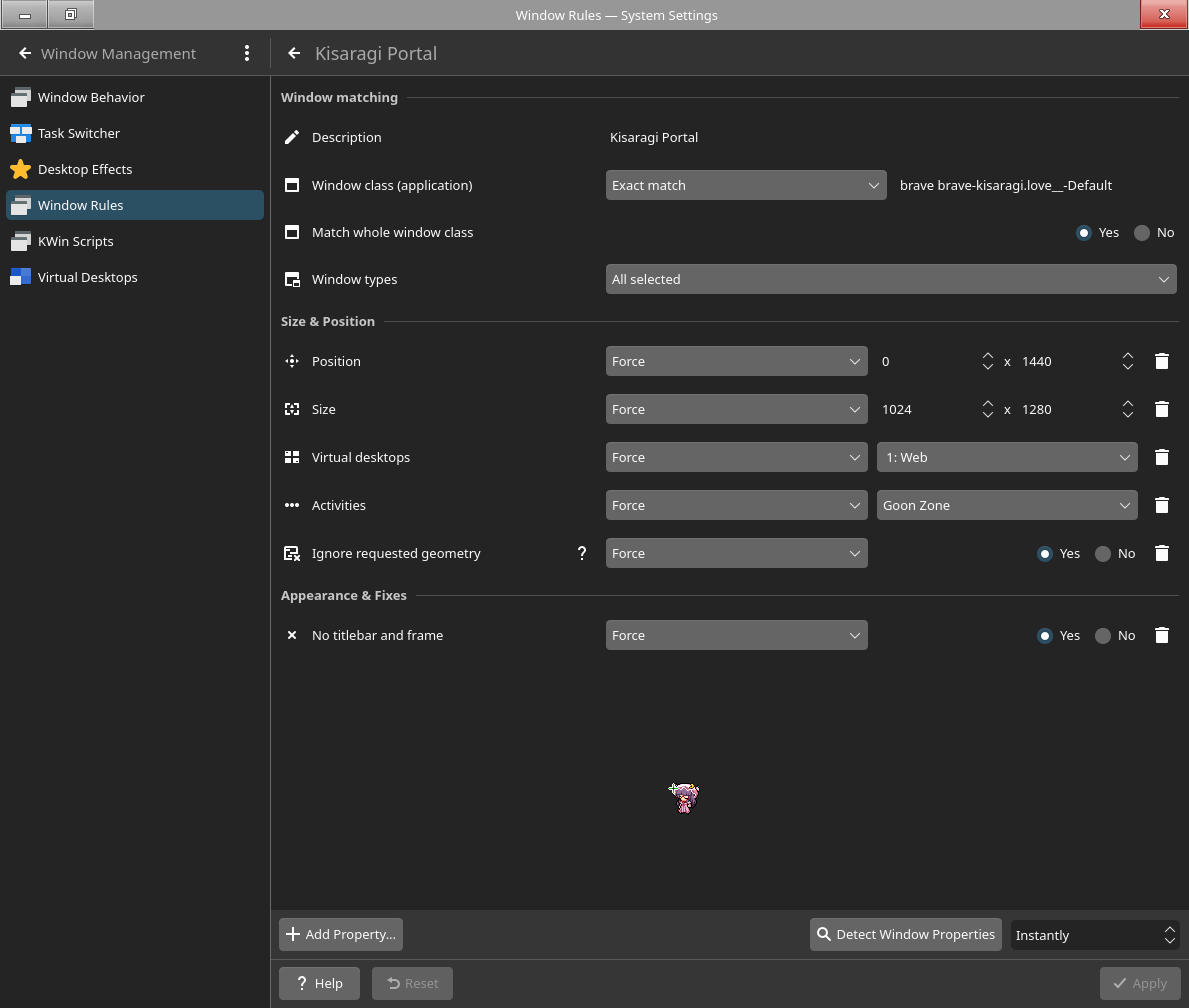Click the Virtual desktops grid icon

click(x=292, y=457)
